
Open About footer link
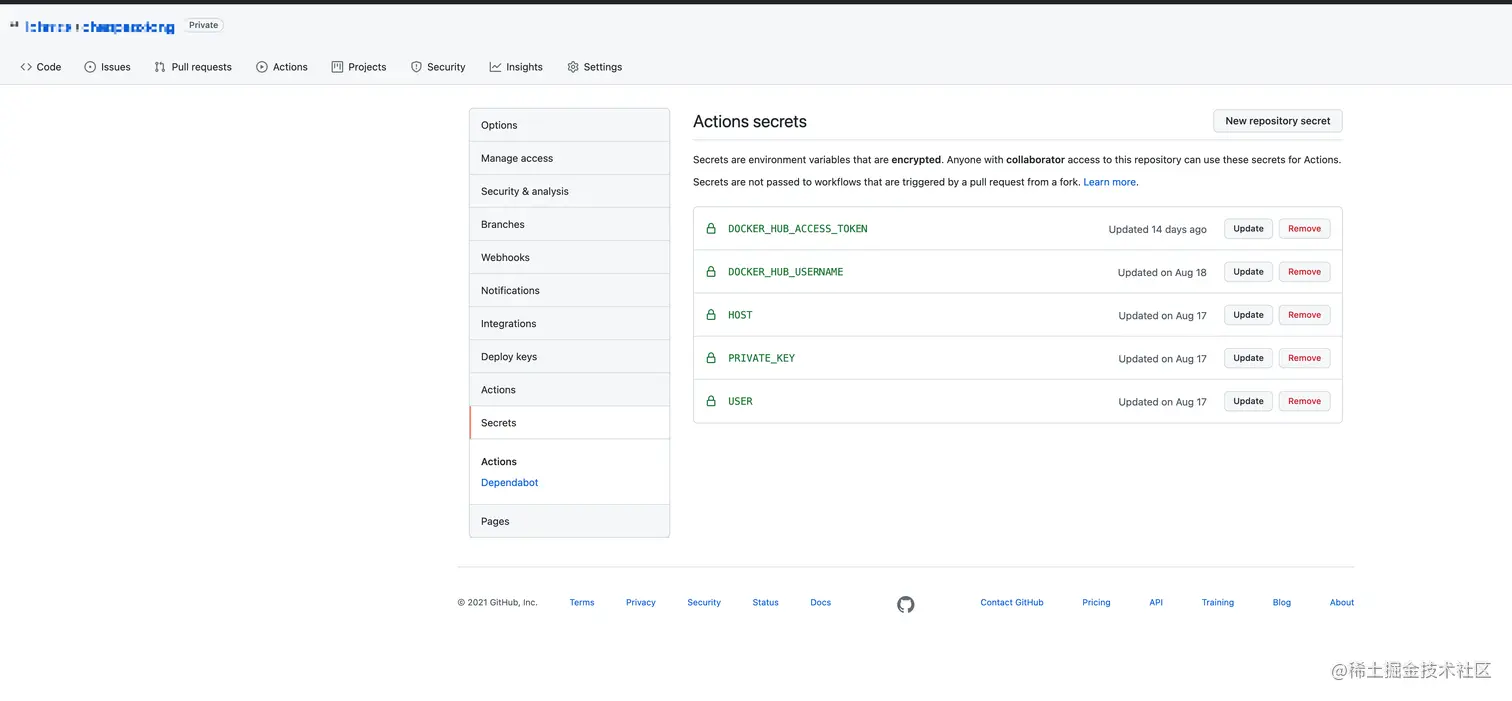tap(1341, 602)
